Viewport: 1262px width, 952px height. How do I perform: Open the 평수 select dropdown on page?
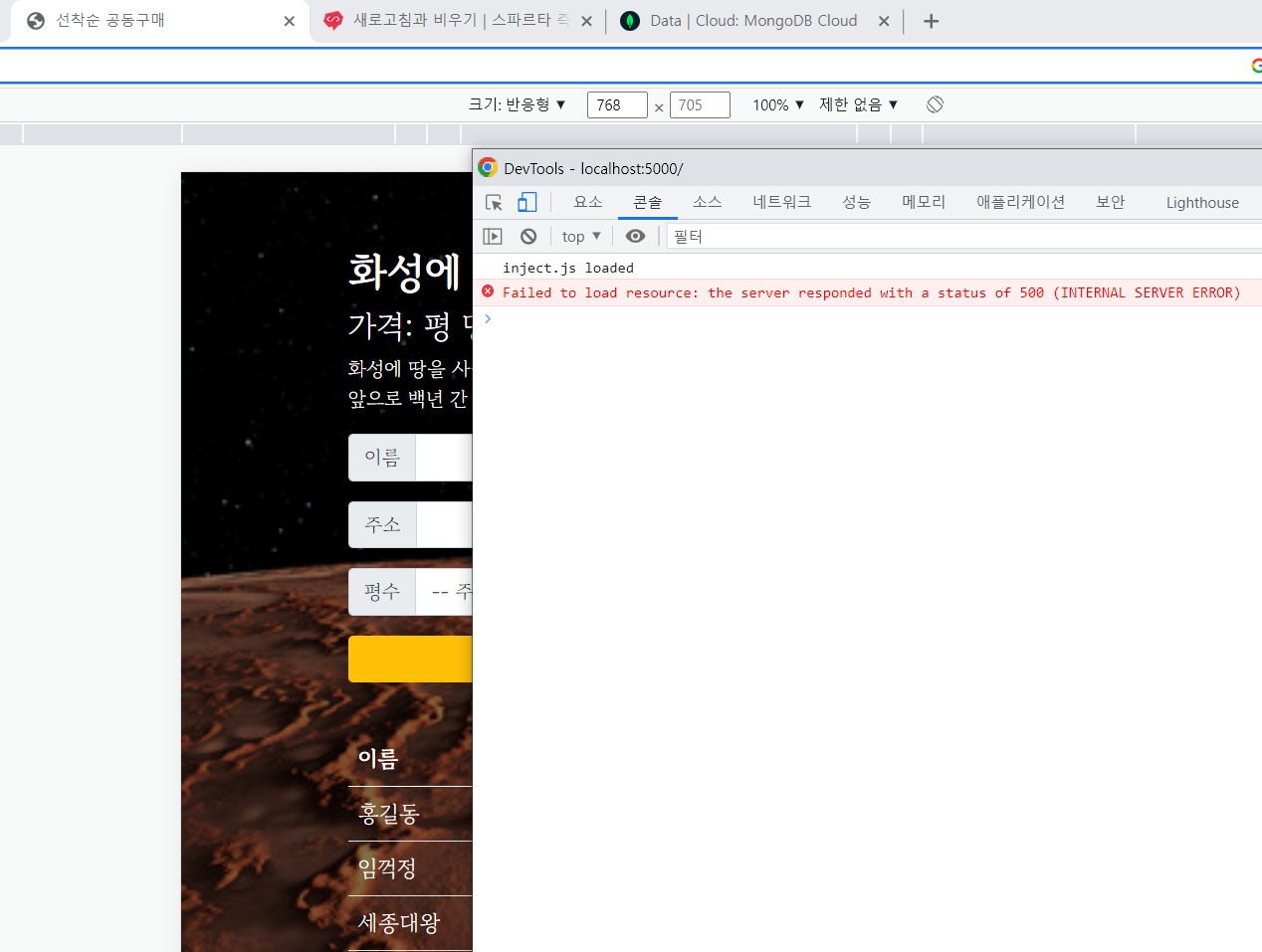pyautogui.click(x=444, y=592)
